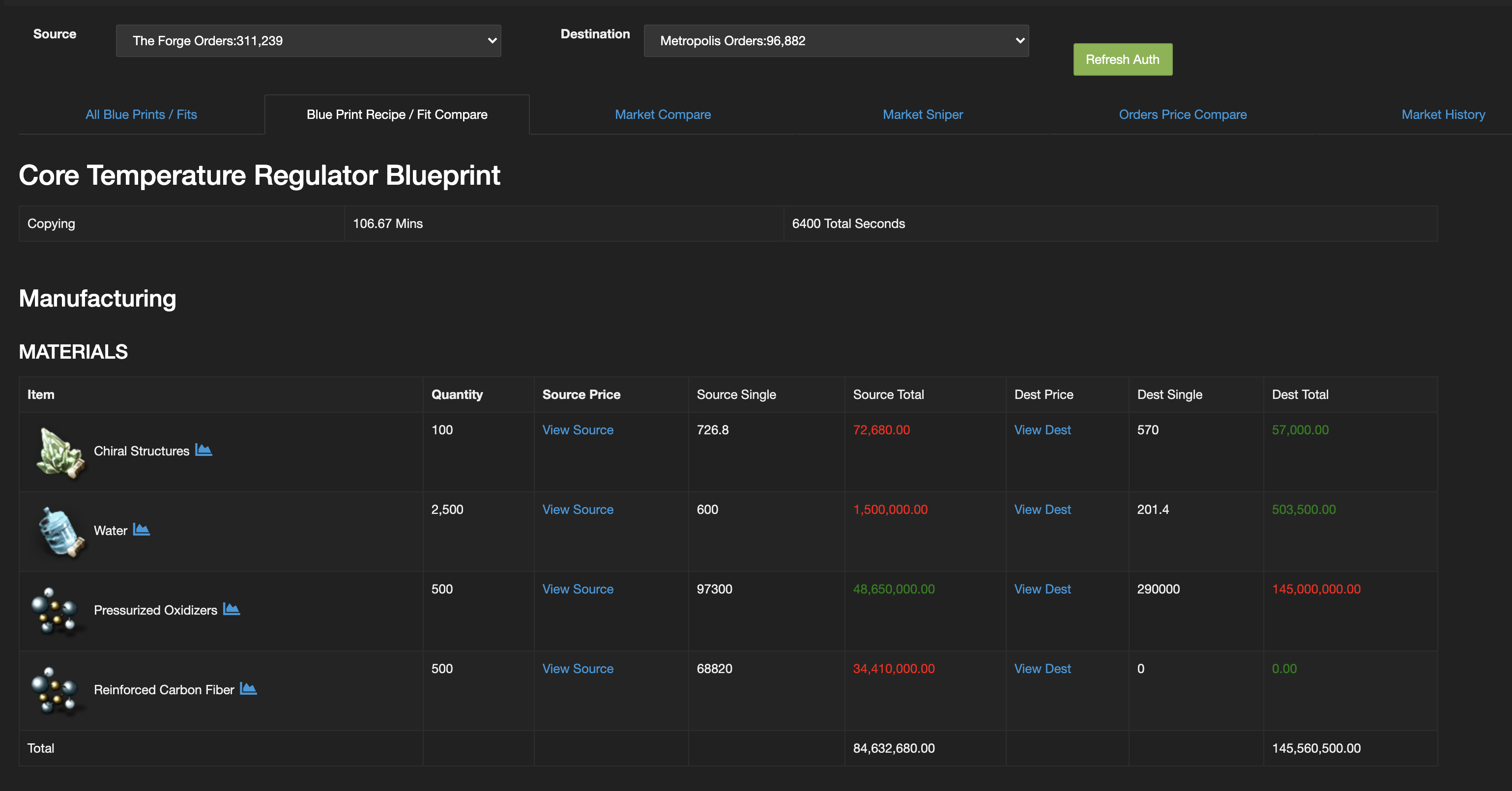This screenshot has height=791, width=1512.
Task: Click the Total row label
Action: tap(40, 748)
